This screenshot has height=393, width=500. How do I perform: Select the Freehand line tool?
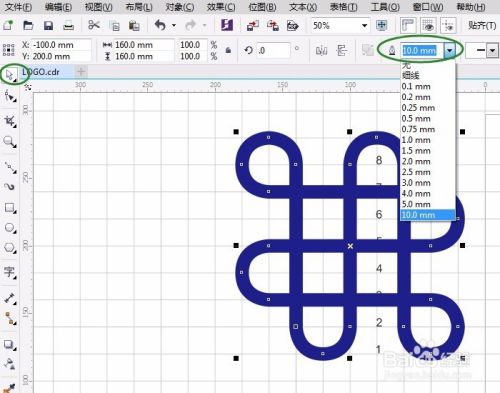click(x=10, y=168)
